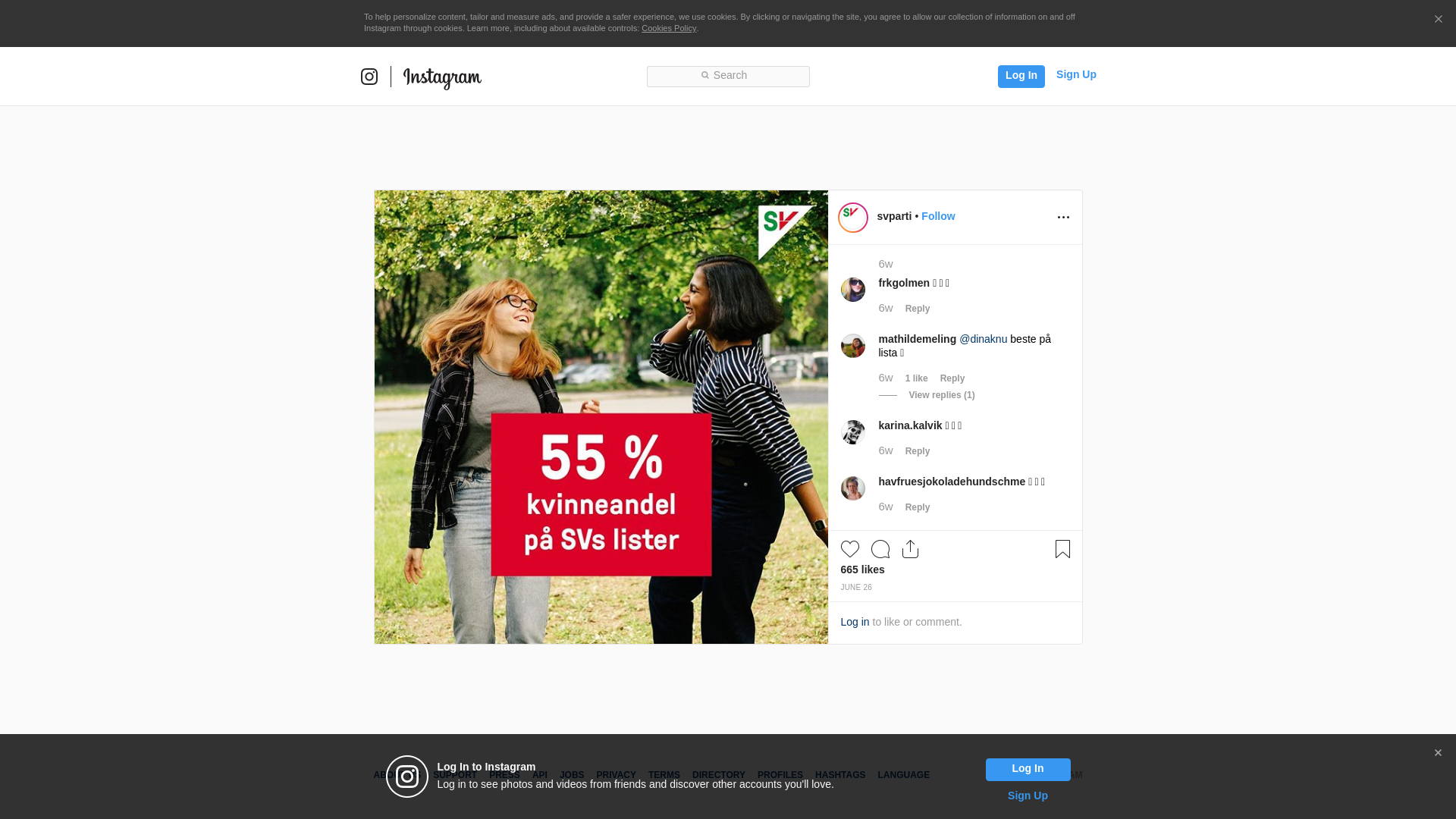
Task: Expand View replies (1)
Action: 942,395
